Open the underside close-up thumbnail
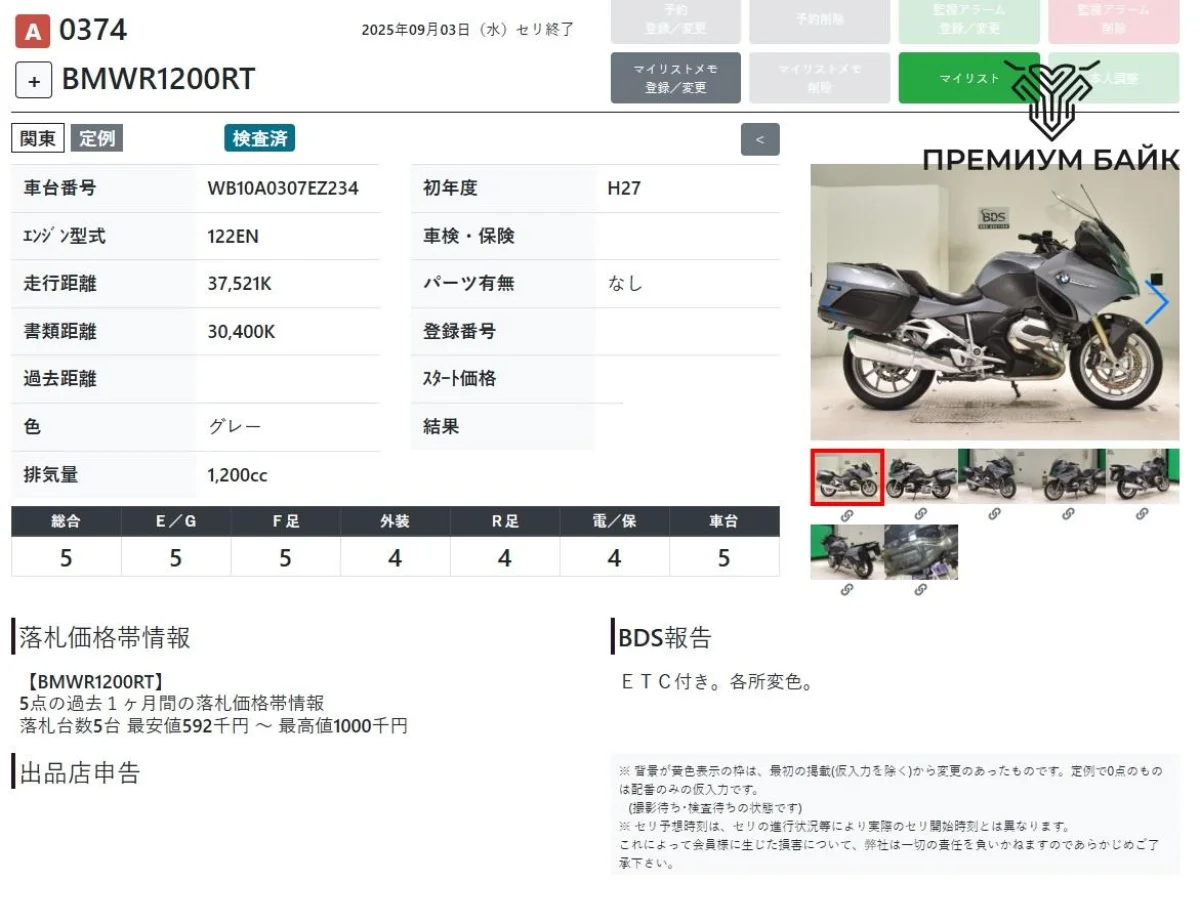Image resolution: width=1200 pixels, height=924 pixels. click(x=920, y=552)
